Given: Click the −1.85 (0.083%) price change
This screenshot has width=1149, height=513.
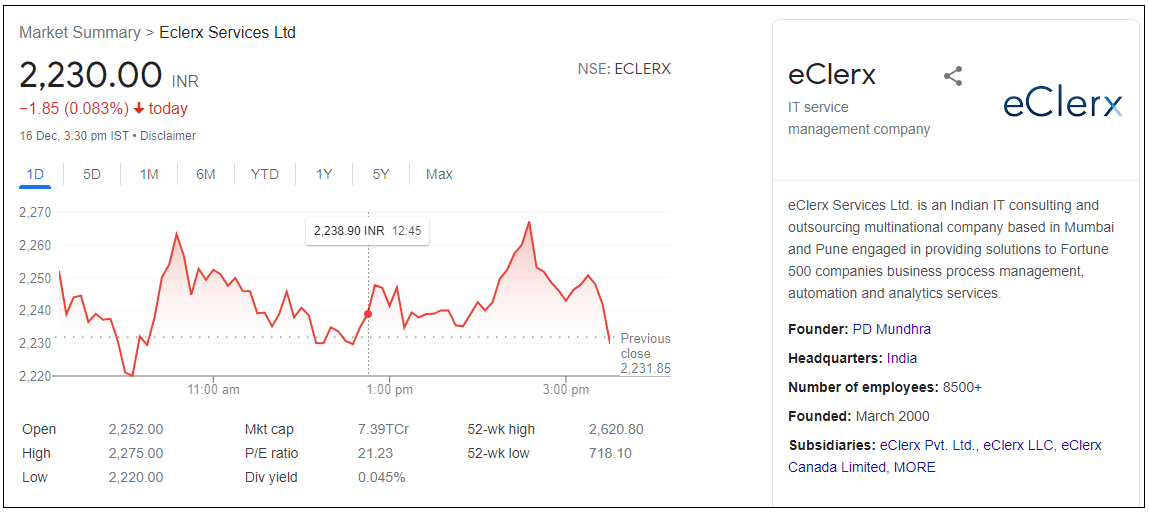Looking at the screenshot, I should (x=72, y=109).
